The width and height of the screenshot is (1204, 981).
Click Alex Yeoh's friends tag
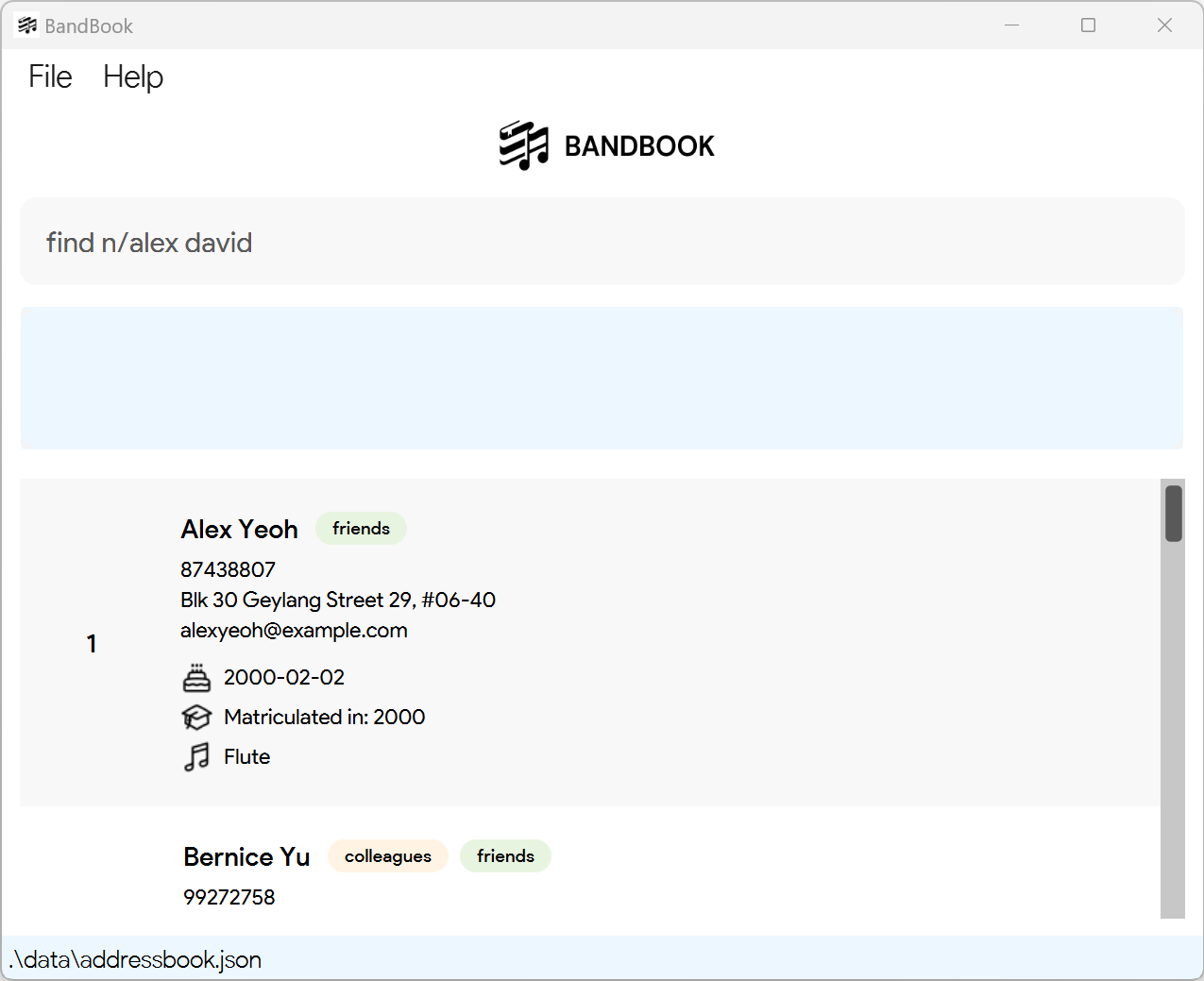[361, 529]
